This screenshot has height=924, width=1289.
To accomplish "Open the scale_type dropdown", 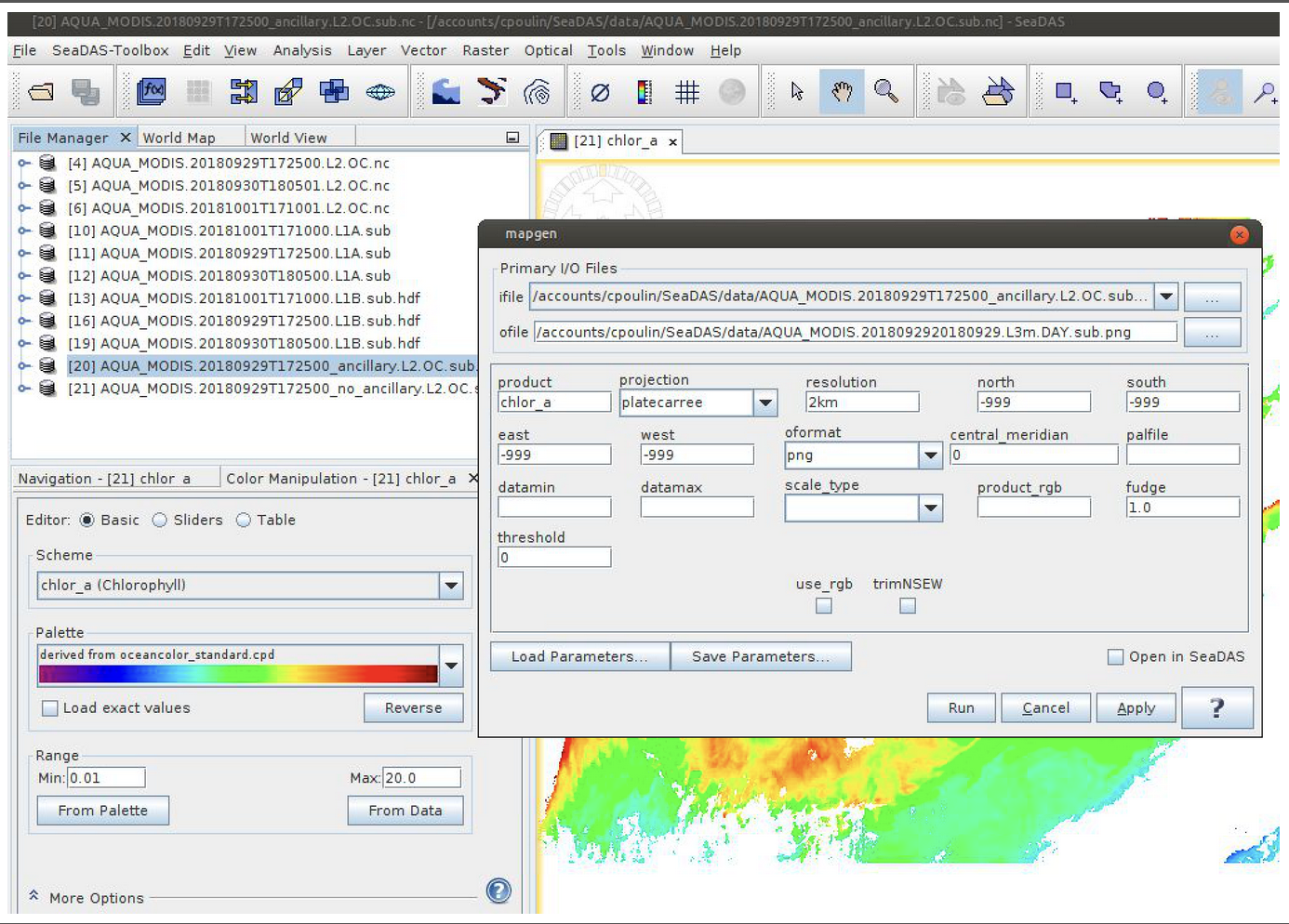I will [930, 508].
